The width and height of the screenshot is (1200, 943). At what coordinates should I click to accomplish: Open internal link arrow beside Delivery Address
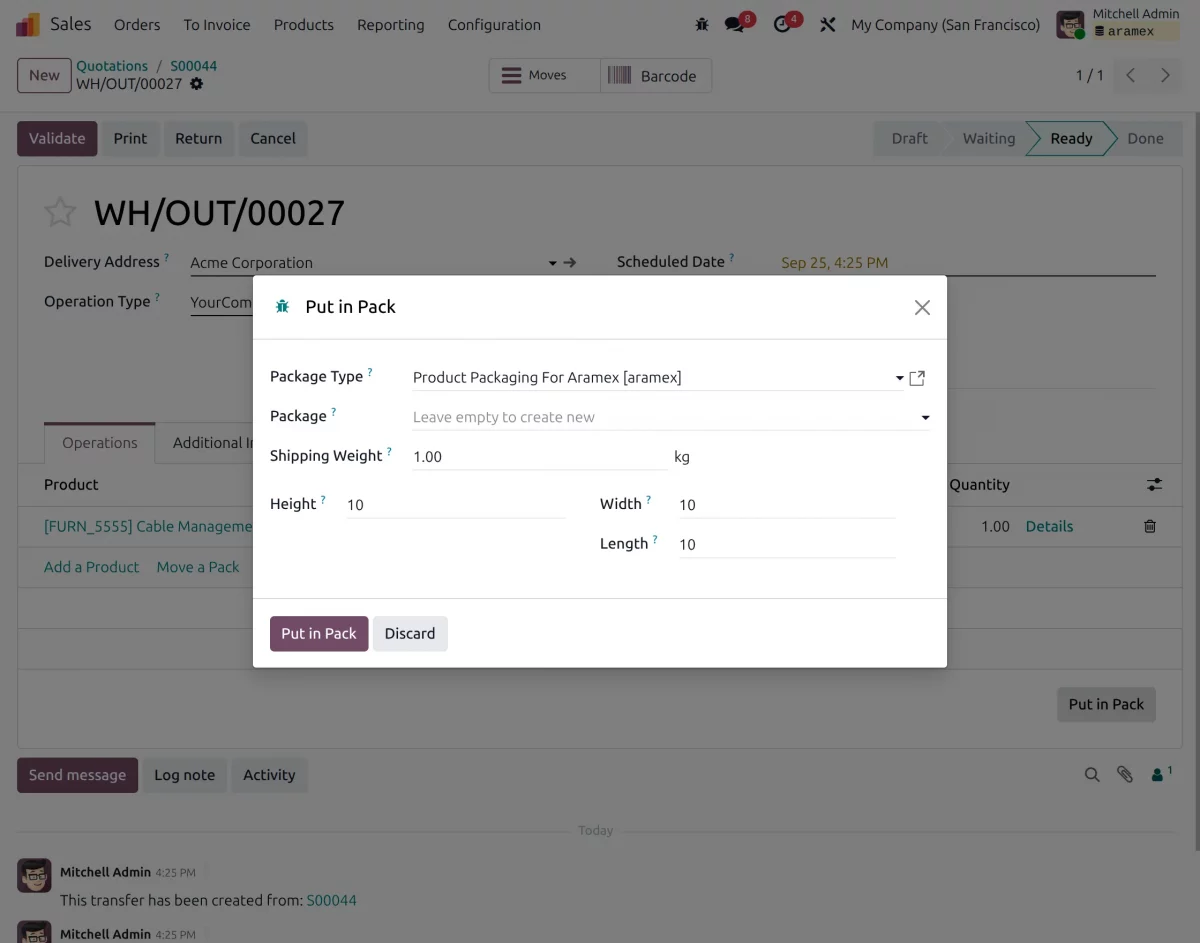570,263
